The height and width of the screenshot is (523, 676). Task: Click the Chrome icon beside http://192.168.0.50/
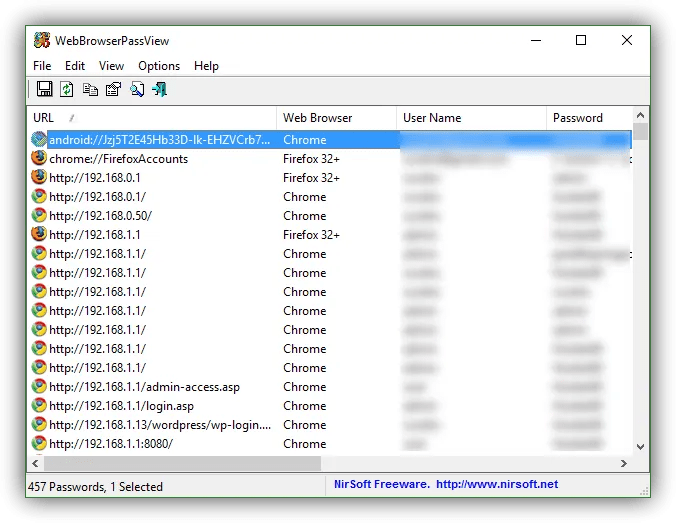(39, 215)
